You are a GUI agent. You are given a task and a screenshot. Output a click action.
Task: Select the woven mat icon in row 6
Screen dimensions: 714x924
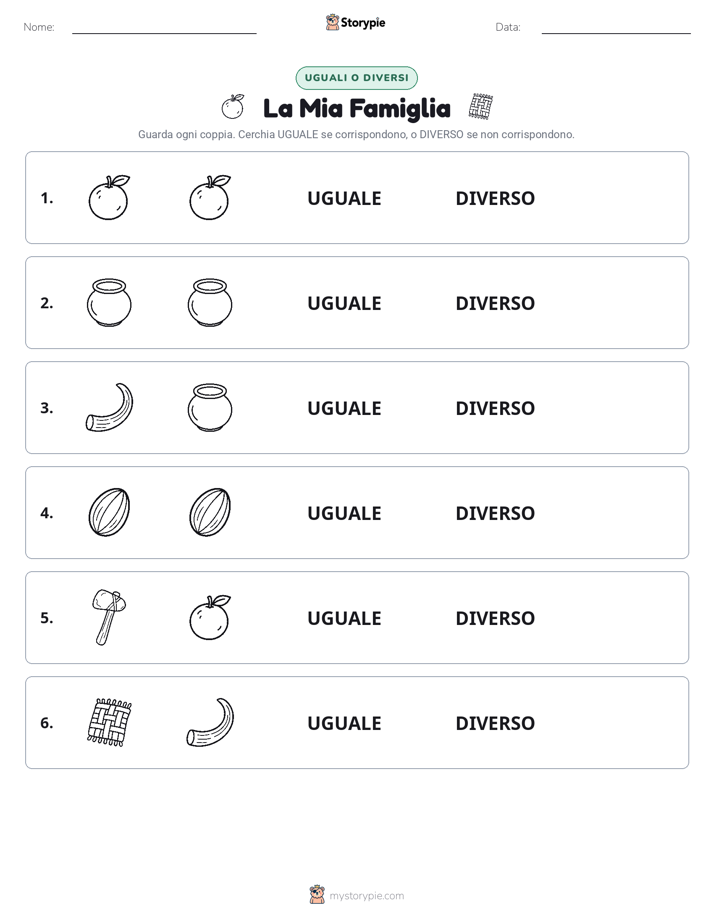(109, 722)
